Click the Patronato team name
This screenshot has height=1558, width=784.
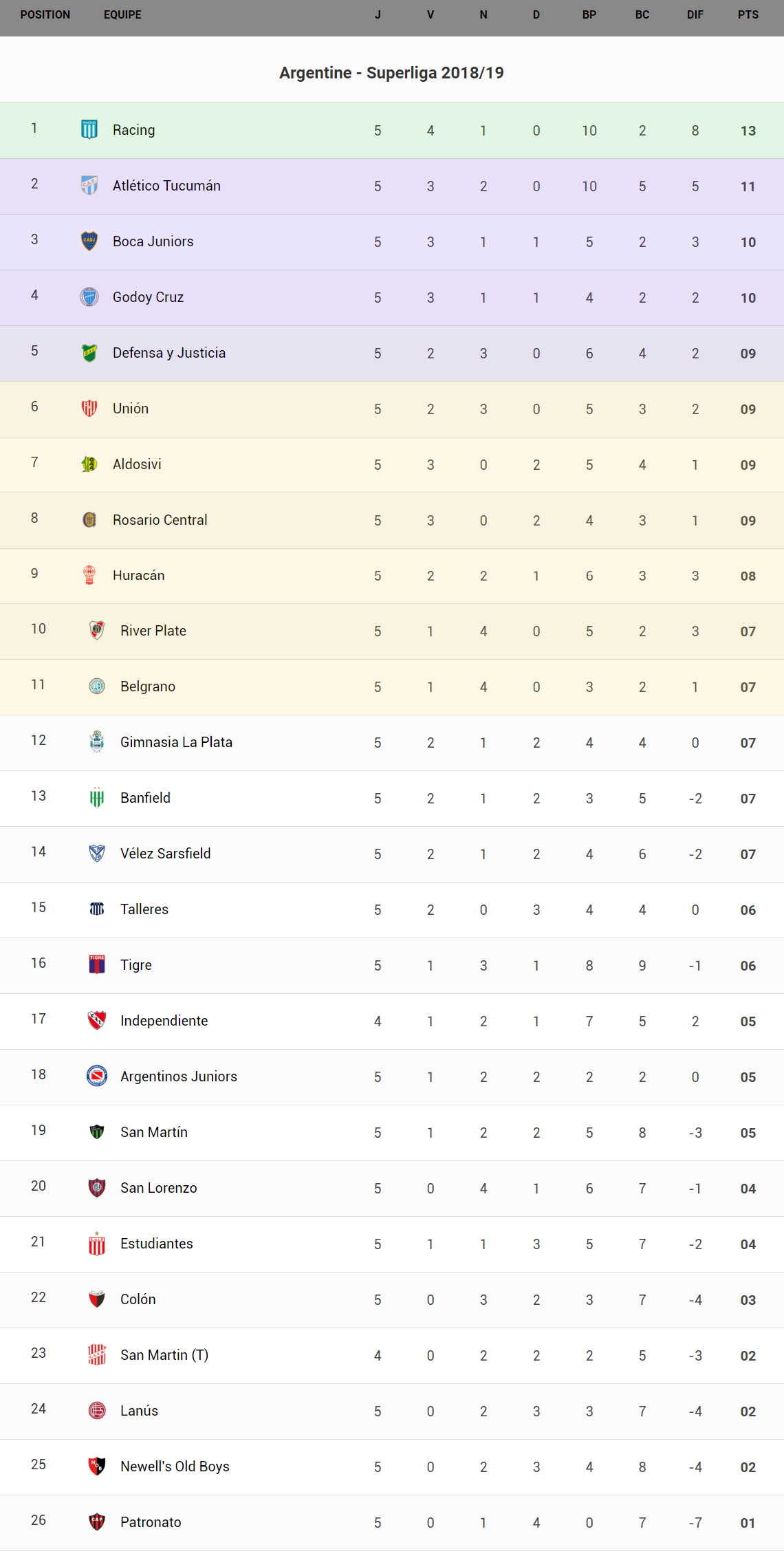coord(151,1522)
